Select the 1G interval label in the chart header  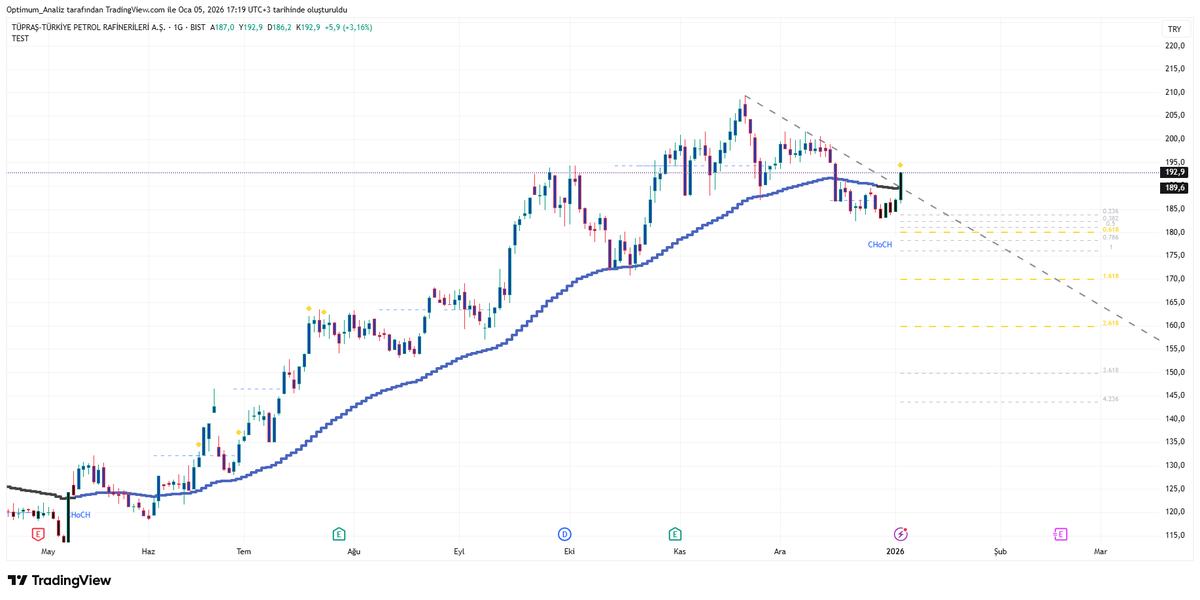coord(179,27)
